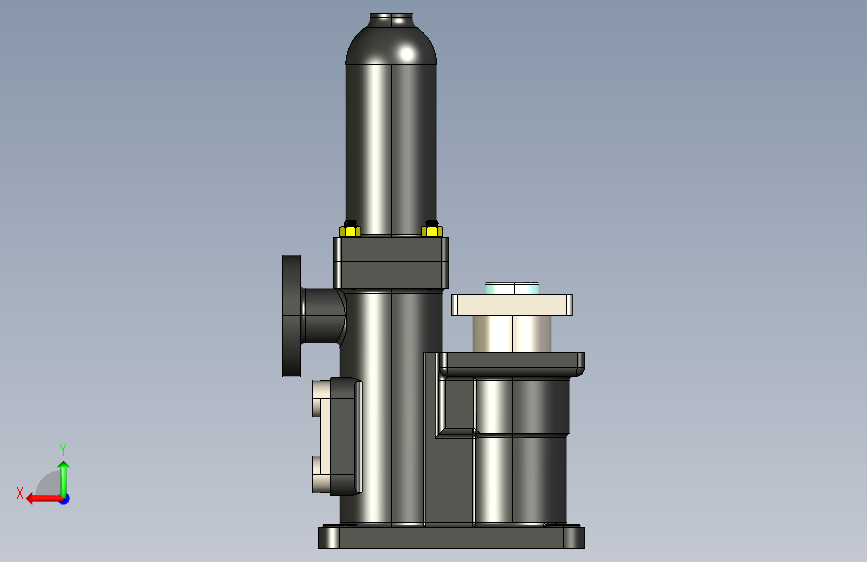The height and width of the screenshot is (562, 867).
Task: Select the bottom base plate of assembly
Action: pos(451,537)
